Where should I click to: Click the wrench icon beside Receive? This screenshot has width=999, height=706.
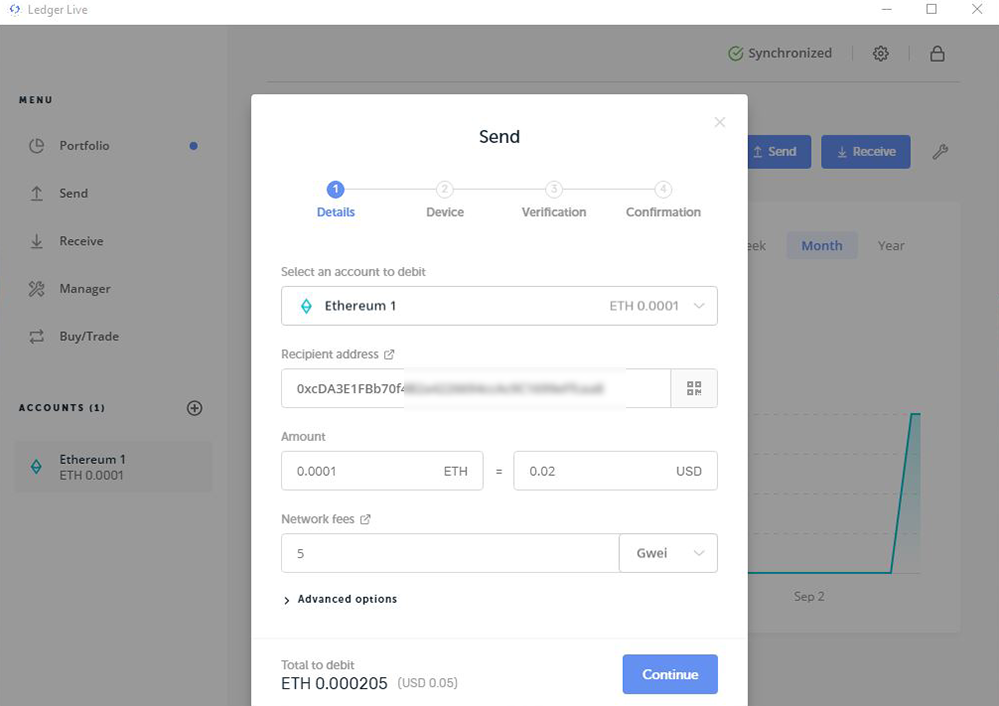(940, 152)
